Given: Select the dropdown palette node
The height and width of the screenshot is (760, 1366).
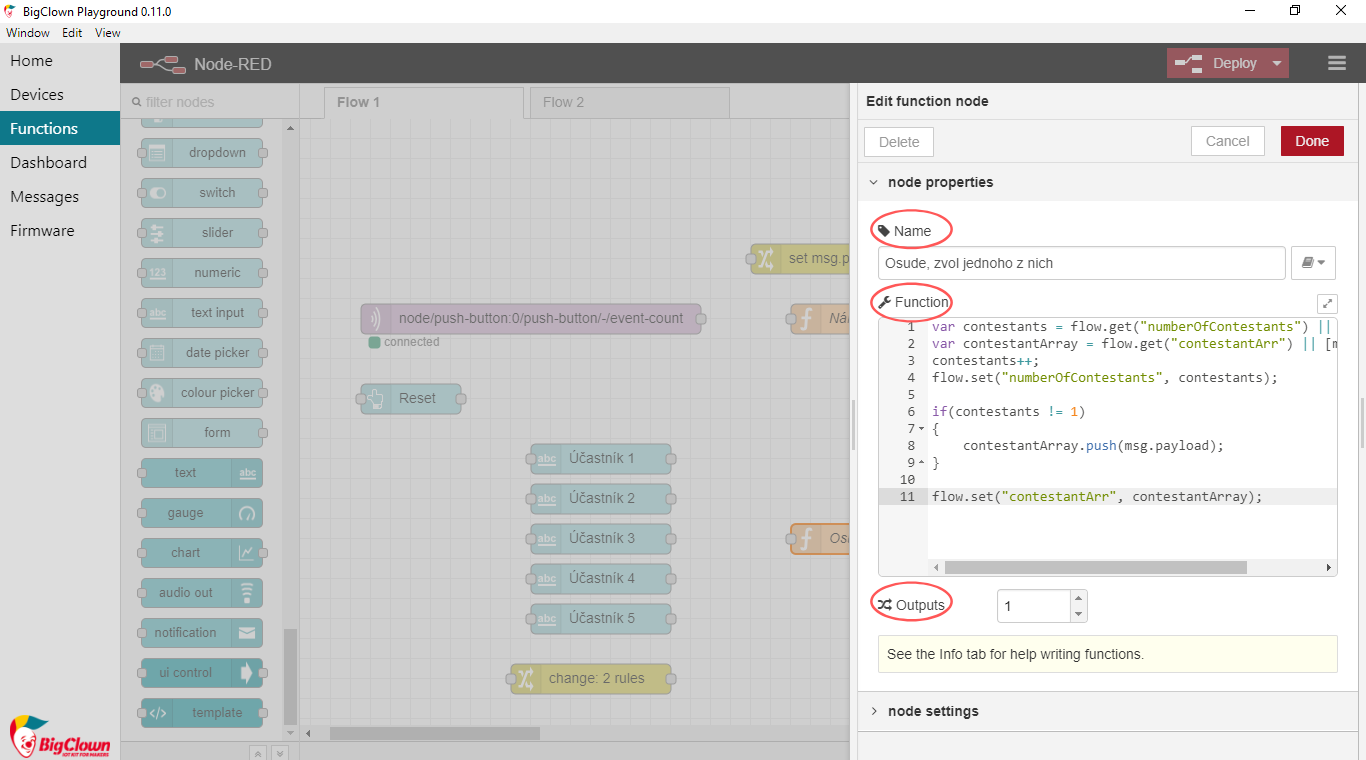Looking at the screenshot, I should [x=202, y=153].
